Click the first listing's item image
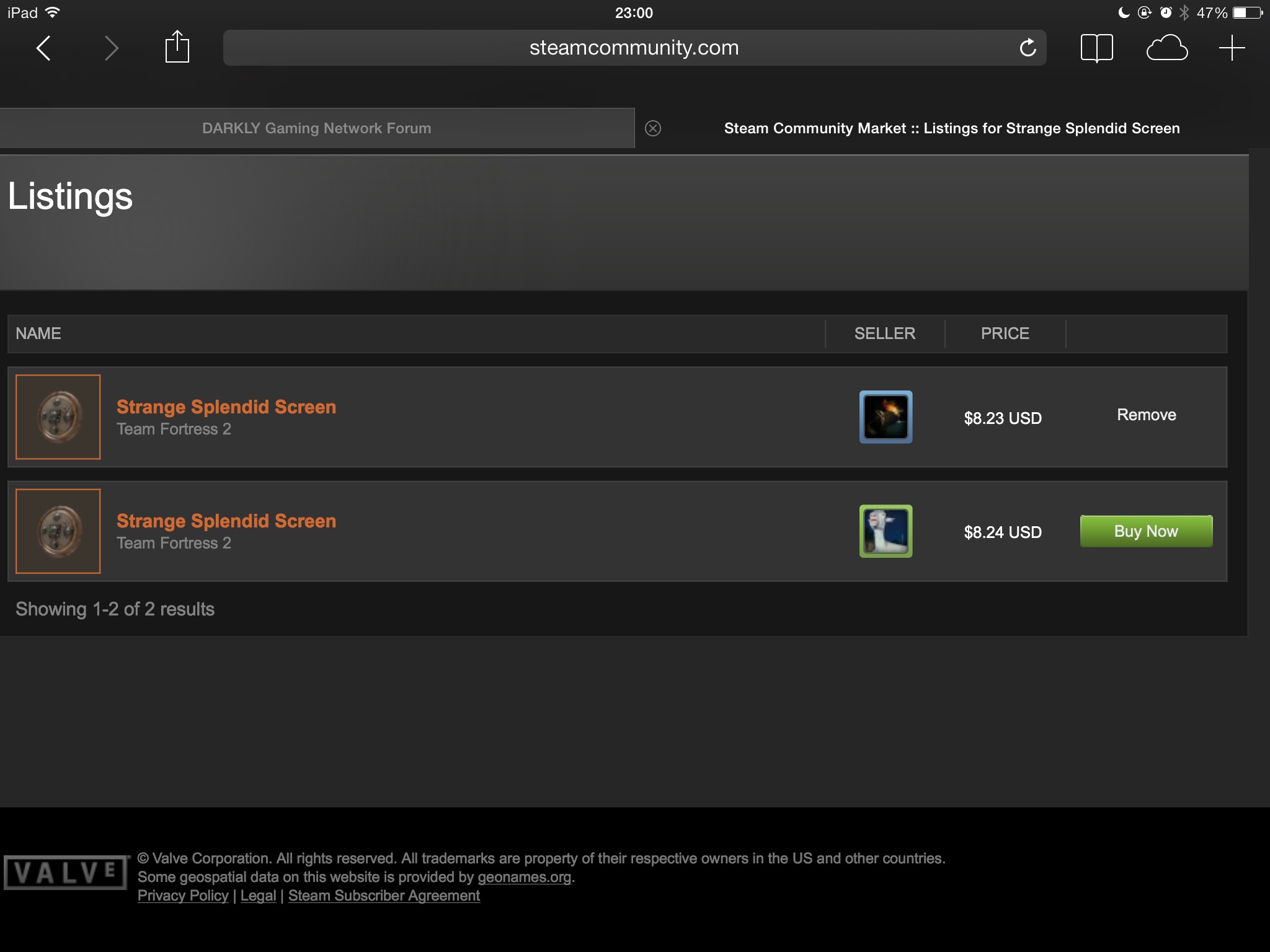Image resolution: width=1270 pixels, height=952 pixels. 58,417
